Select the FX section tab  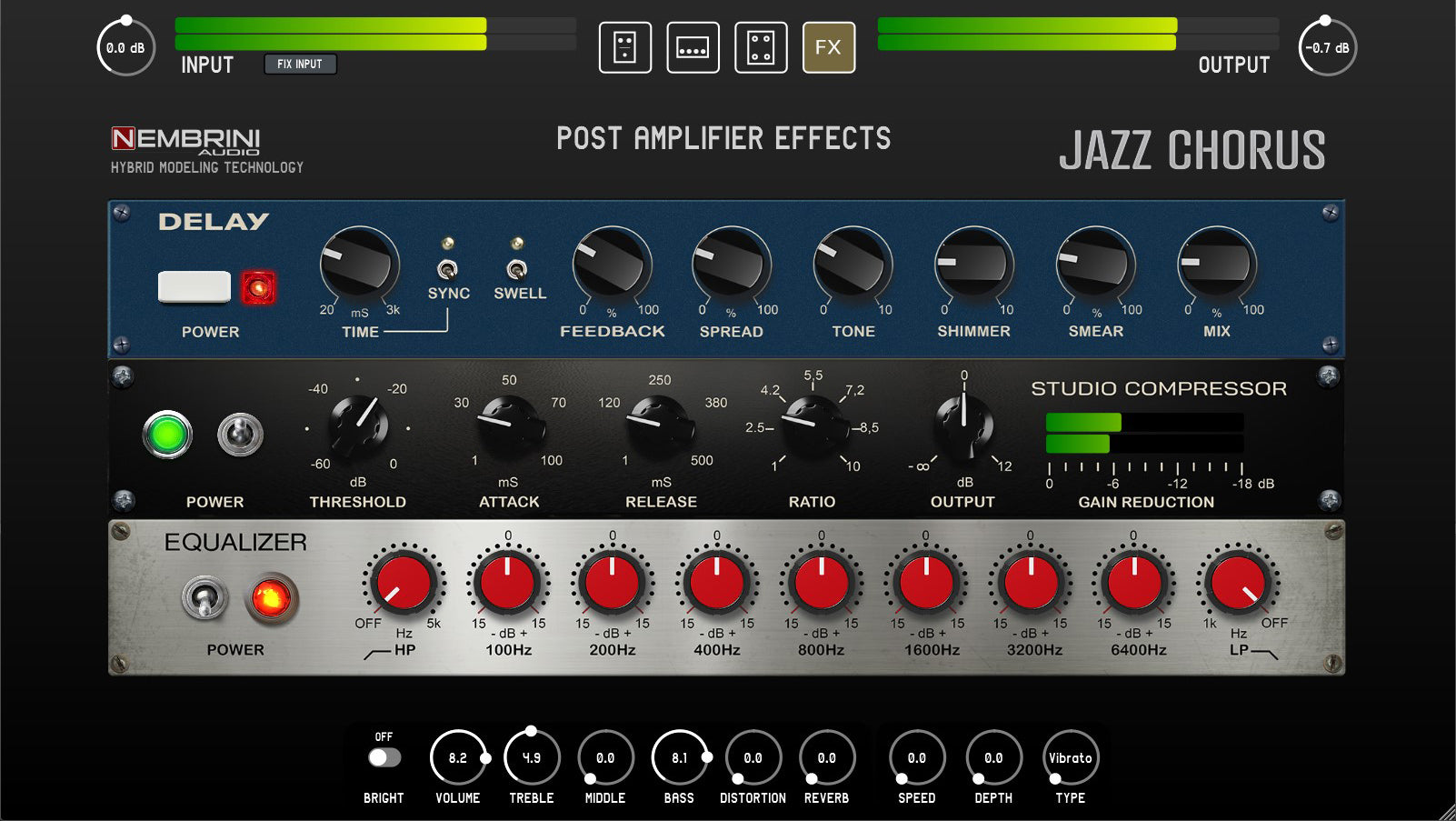(829, 47)
